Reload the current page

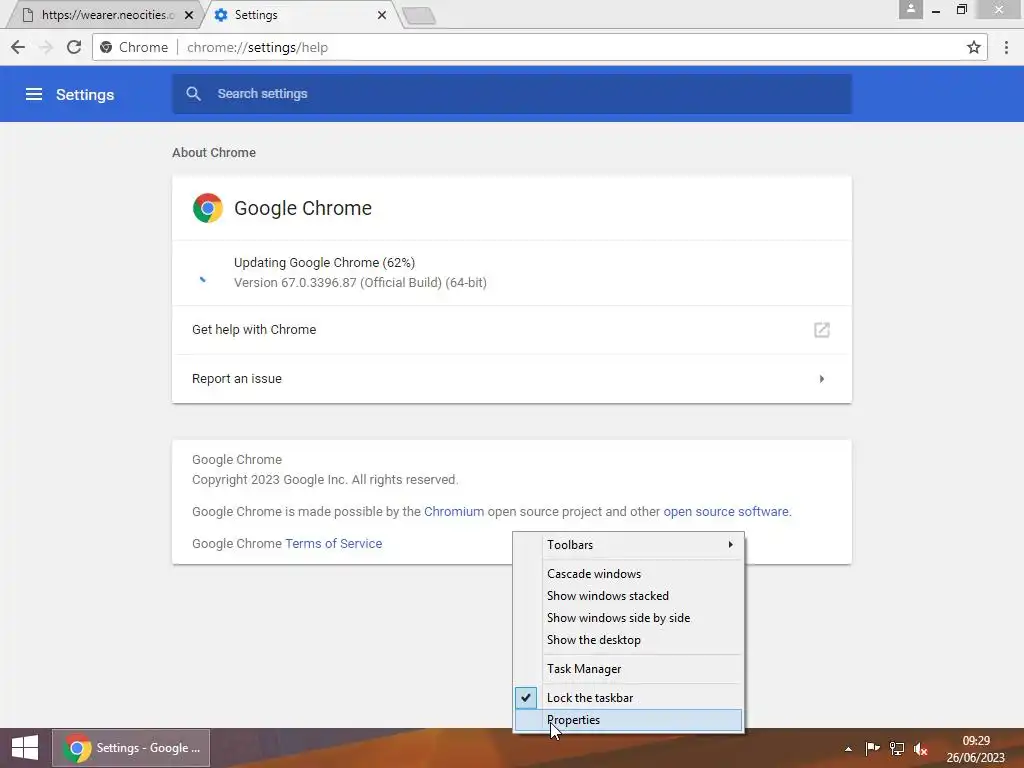click(74, 47)
